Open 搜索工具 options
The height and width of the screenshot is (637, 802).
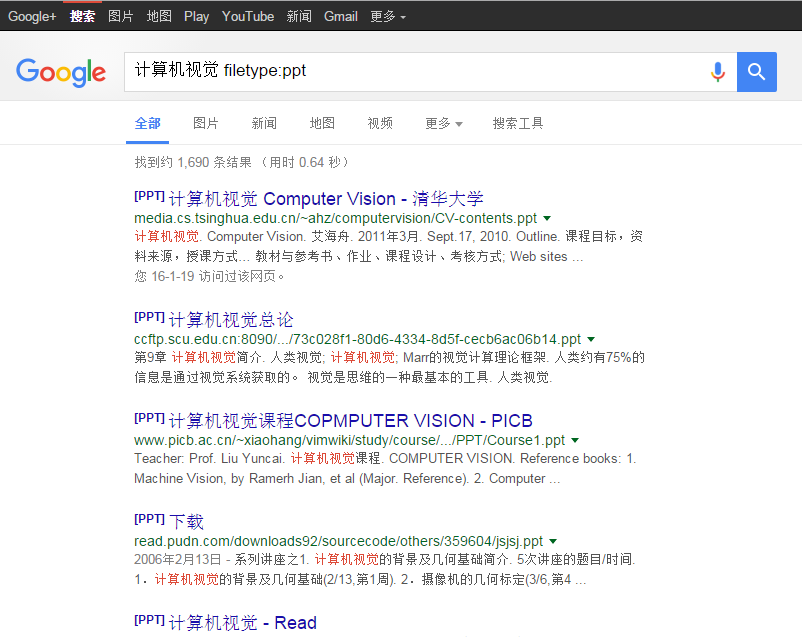(518, 123)
